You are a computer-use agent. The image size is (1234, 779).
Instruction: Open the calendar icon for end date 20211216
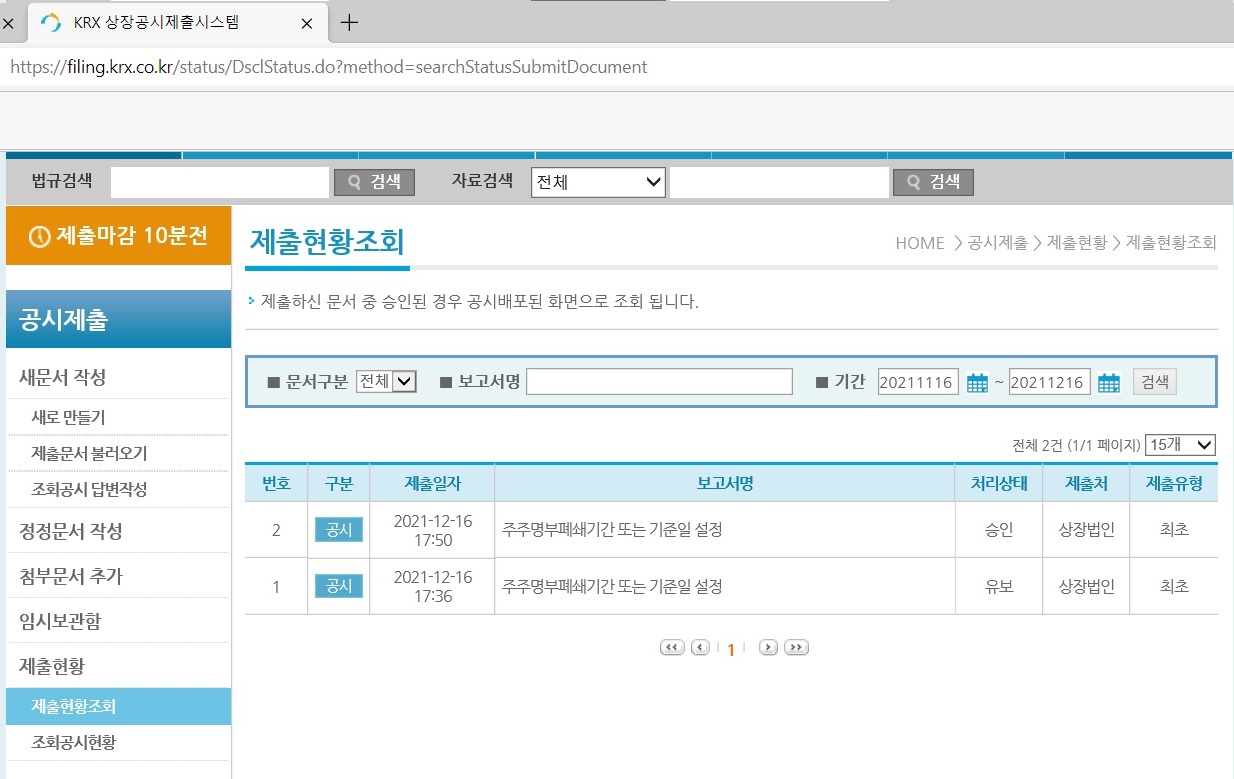[1108, 381]
